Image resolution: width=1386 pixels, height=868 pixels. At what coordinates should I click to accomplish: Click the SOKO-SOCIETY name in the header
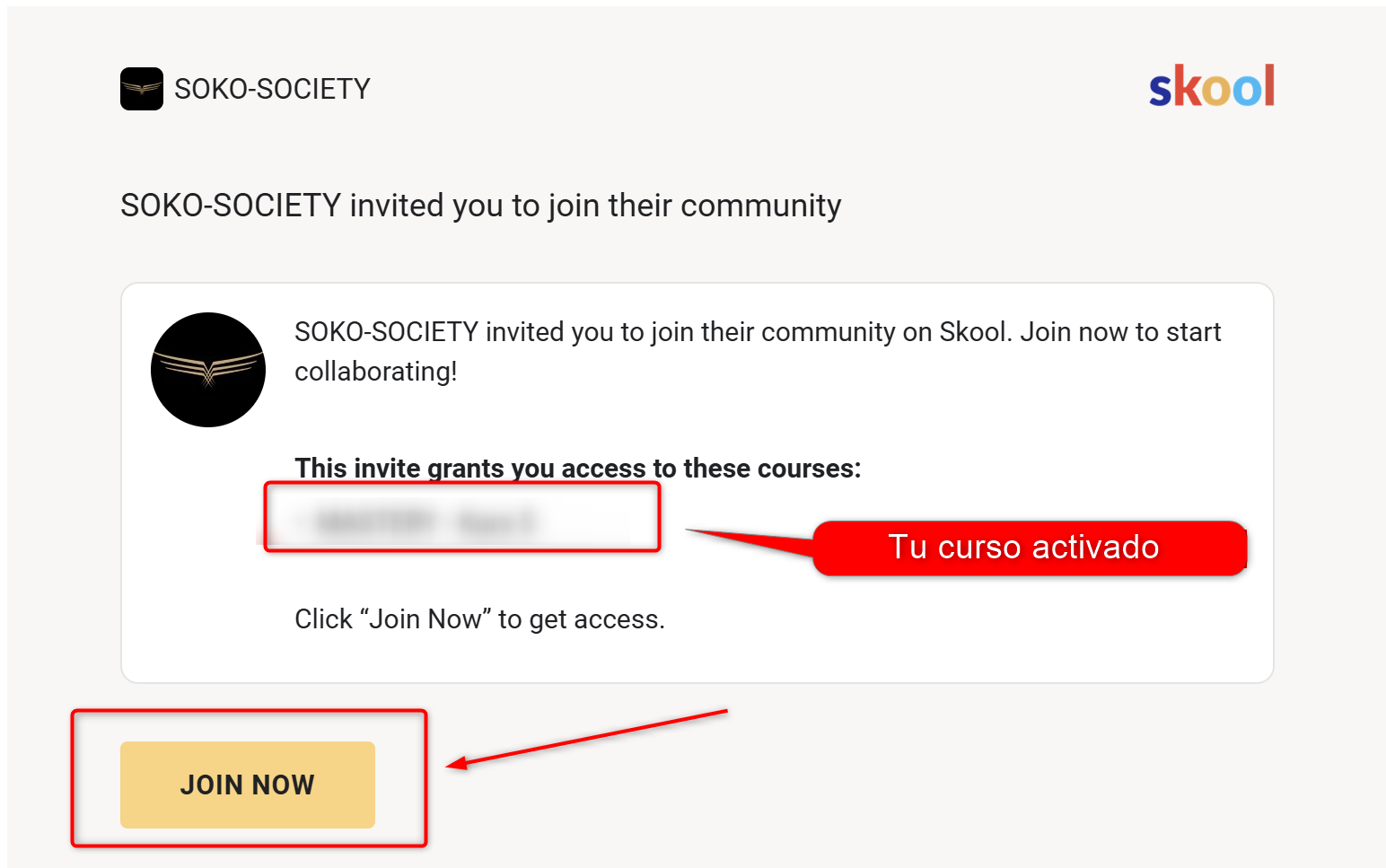click(272, 89)
